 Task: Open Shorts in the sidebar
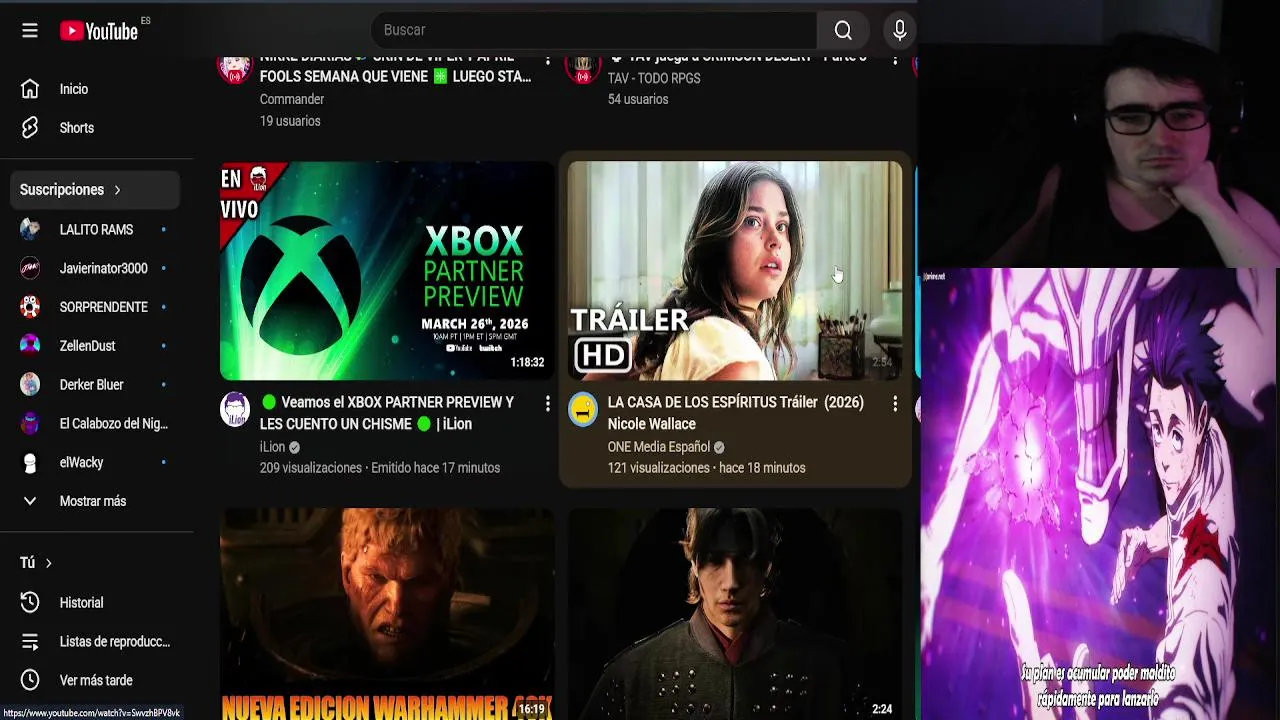[x=95, y=128]
